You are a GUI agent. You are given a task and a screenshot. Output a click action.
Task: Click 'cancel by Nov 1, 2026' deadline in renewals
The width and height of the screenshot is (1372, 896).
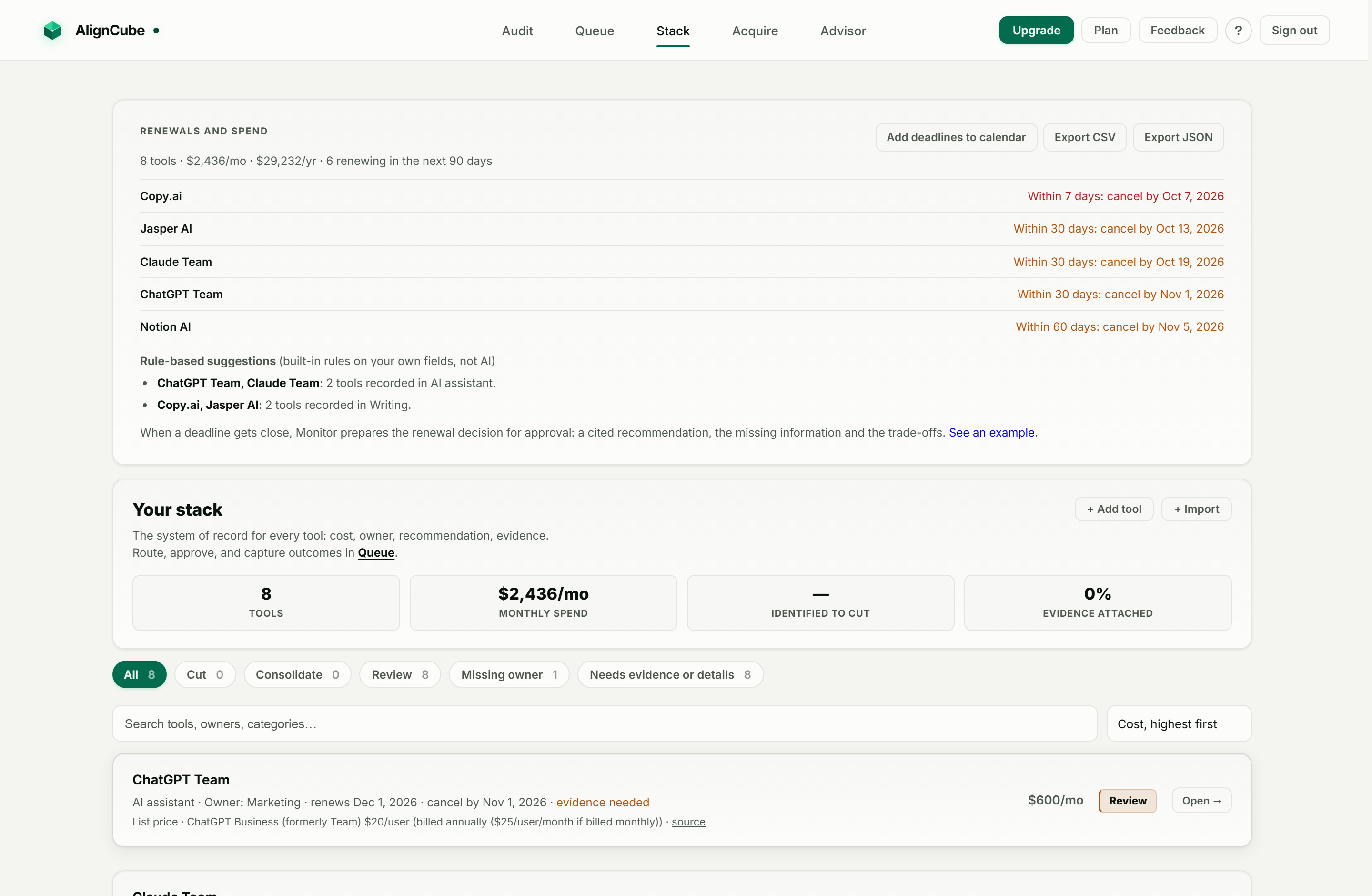[x=1163, y=294]
